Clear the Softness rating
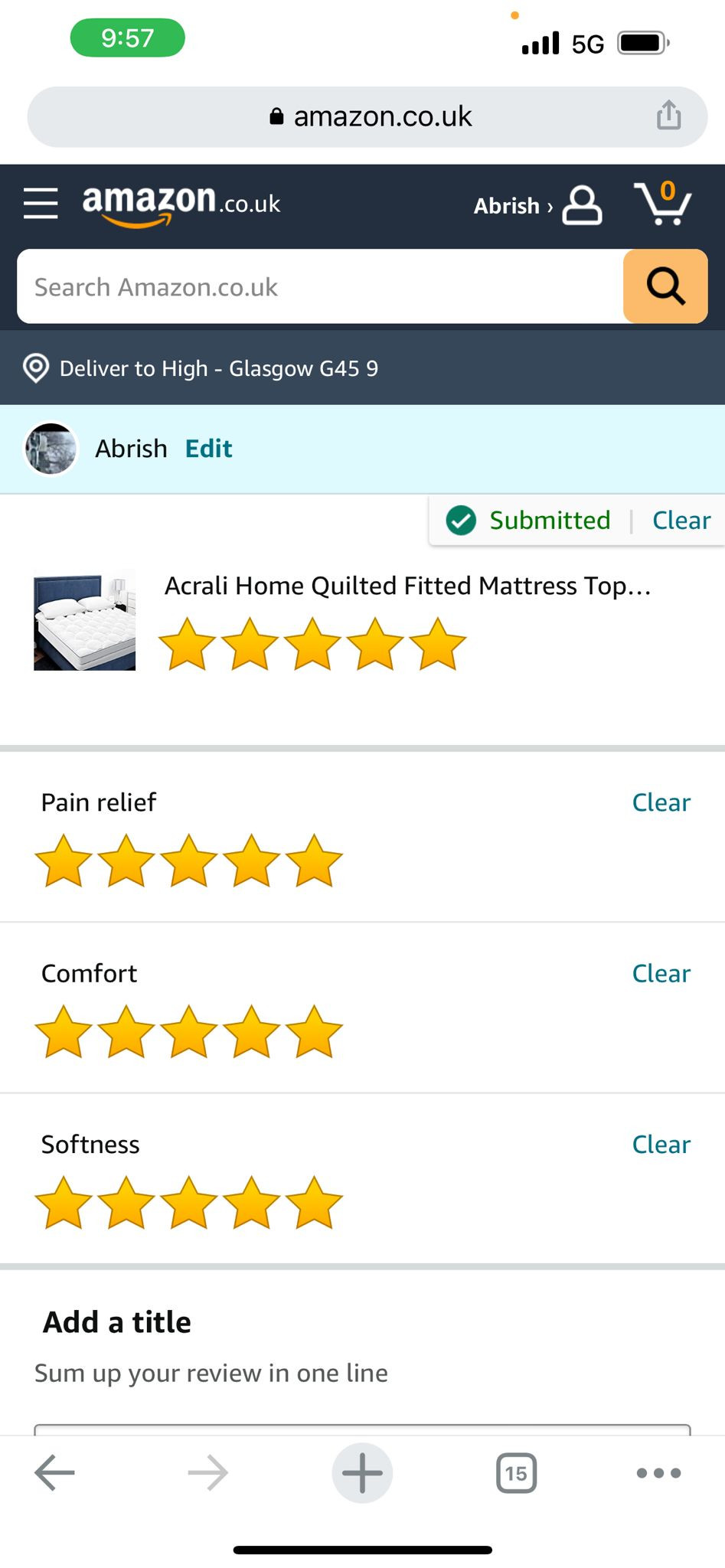The image size is (725, 1568). (661, 1145)
